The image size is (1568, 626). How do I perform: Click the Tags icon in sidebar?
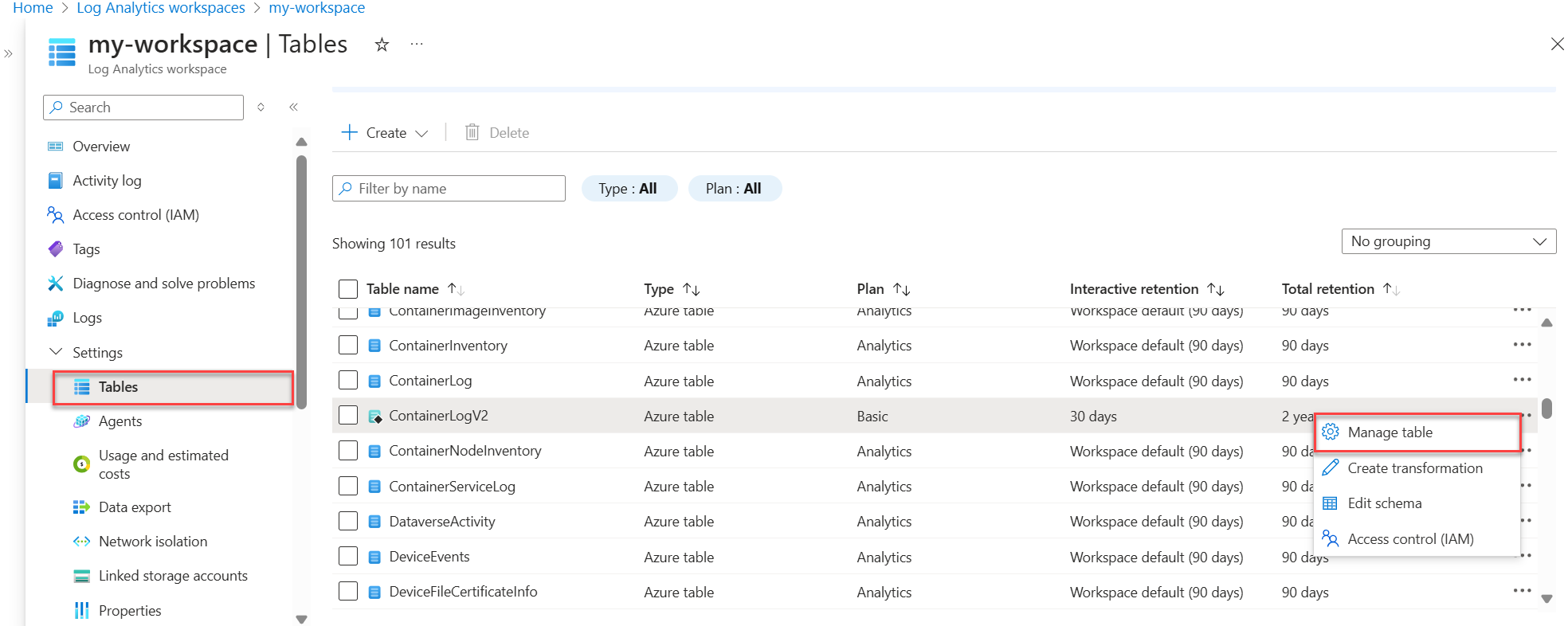pos(55,249)
